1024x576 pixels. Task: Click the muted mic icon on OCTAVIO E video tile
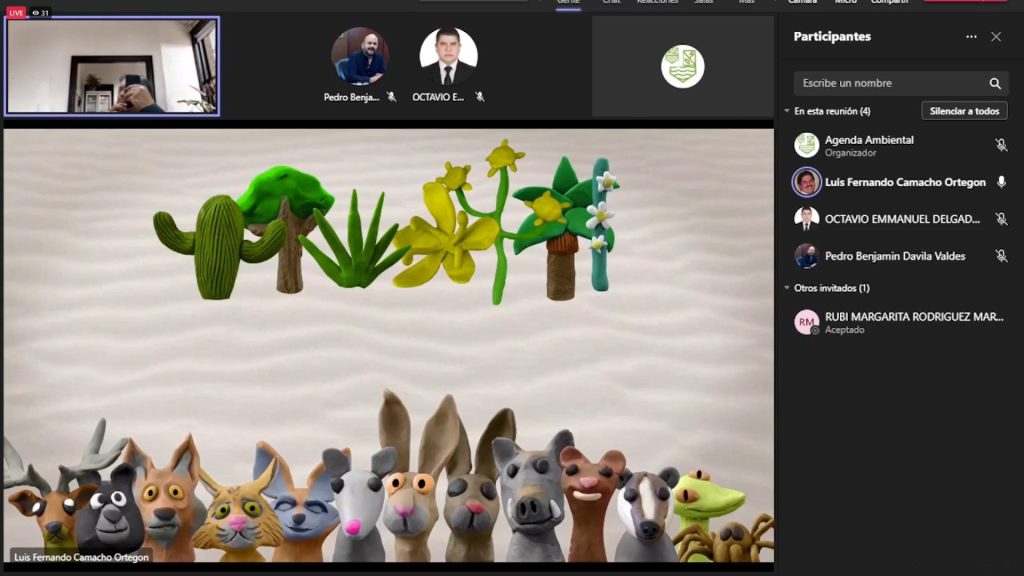[480, 98]
